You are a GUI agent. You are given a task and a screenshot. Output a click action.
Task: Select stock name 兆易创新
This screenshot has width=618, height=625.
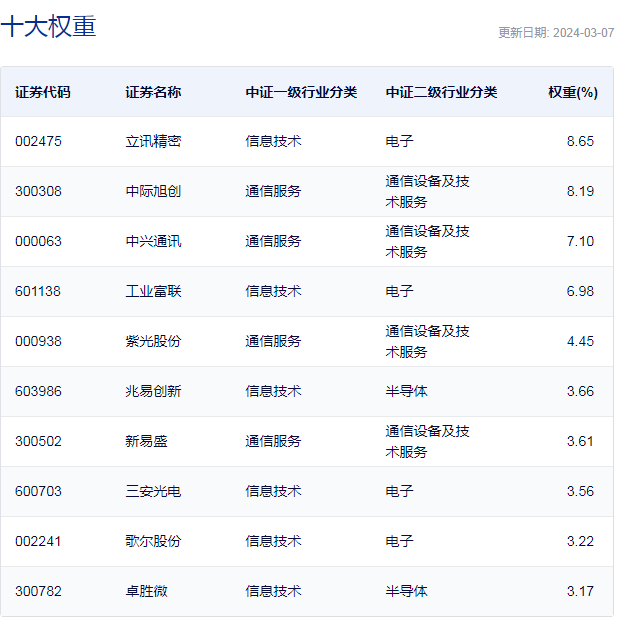[153, 391]
